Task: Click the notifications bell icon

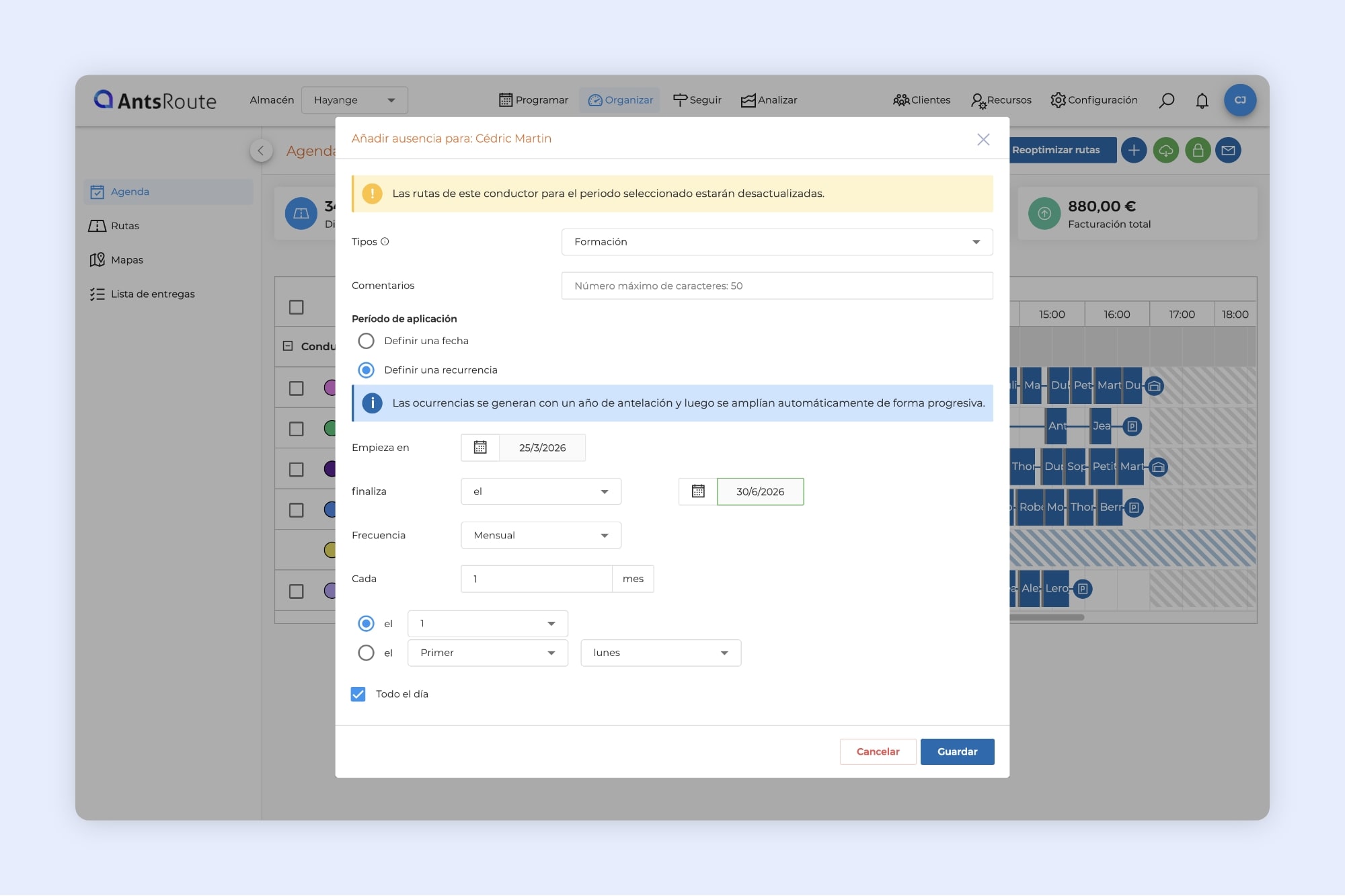Action: tap(1202, 100)
